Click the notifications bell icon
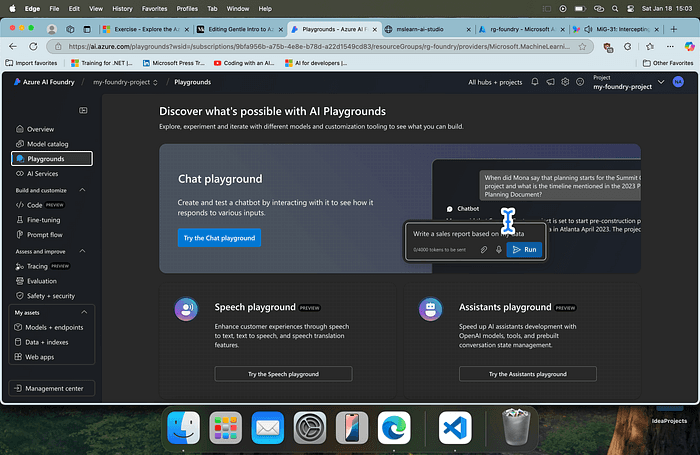 (x=535, y=82)
